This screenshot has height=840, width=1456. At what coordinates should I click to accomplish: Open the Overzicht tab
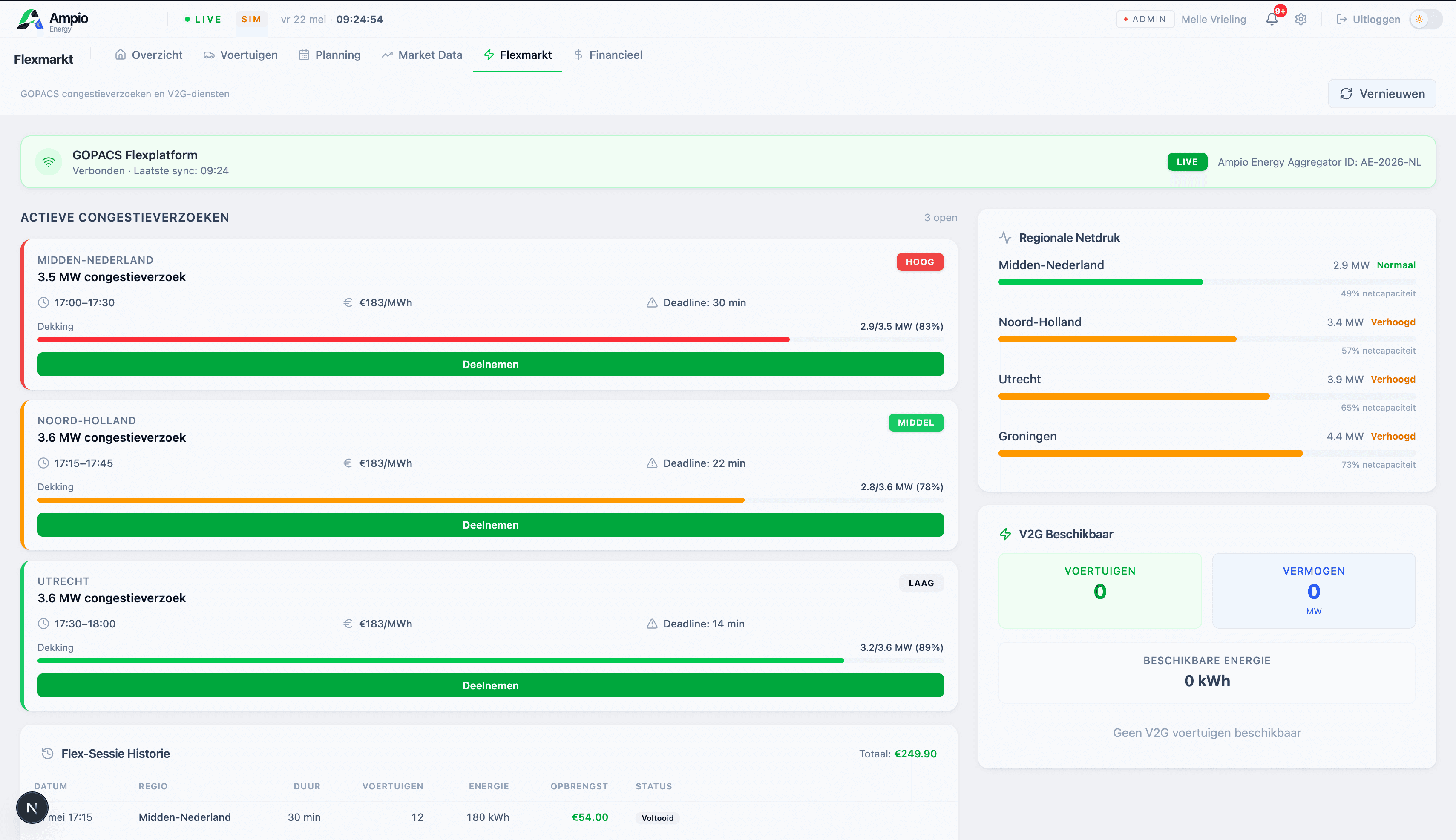point(149,55)
